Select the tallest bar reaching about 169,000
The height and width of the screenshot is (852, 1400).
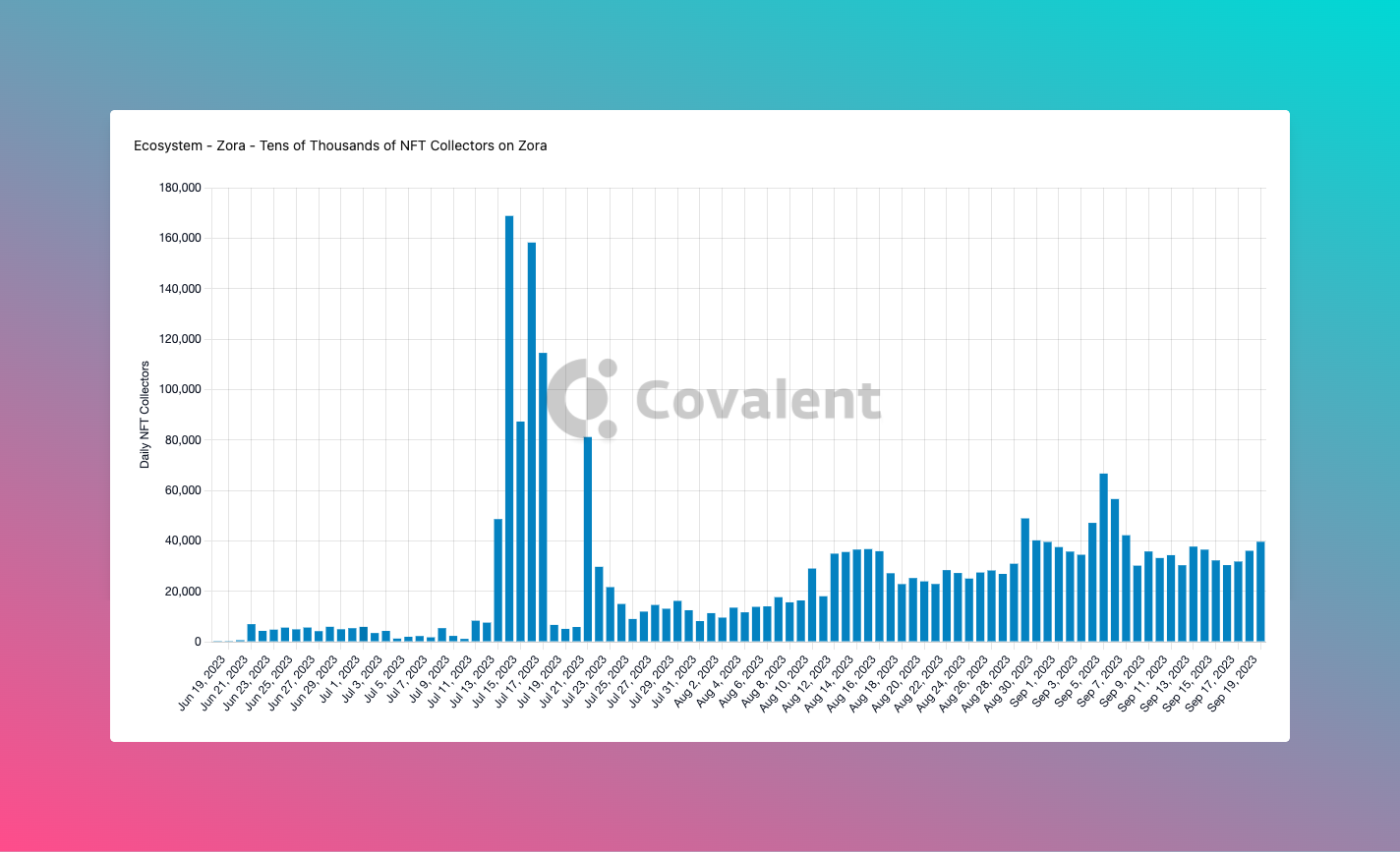[509, 428]
